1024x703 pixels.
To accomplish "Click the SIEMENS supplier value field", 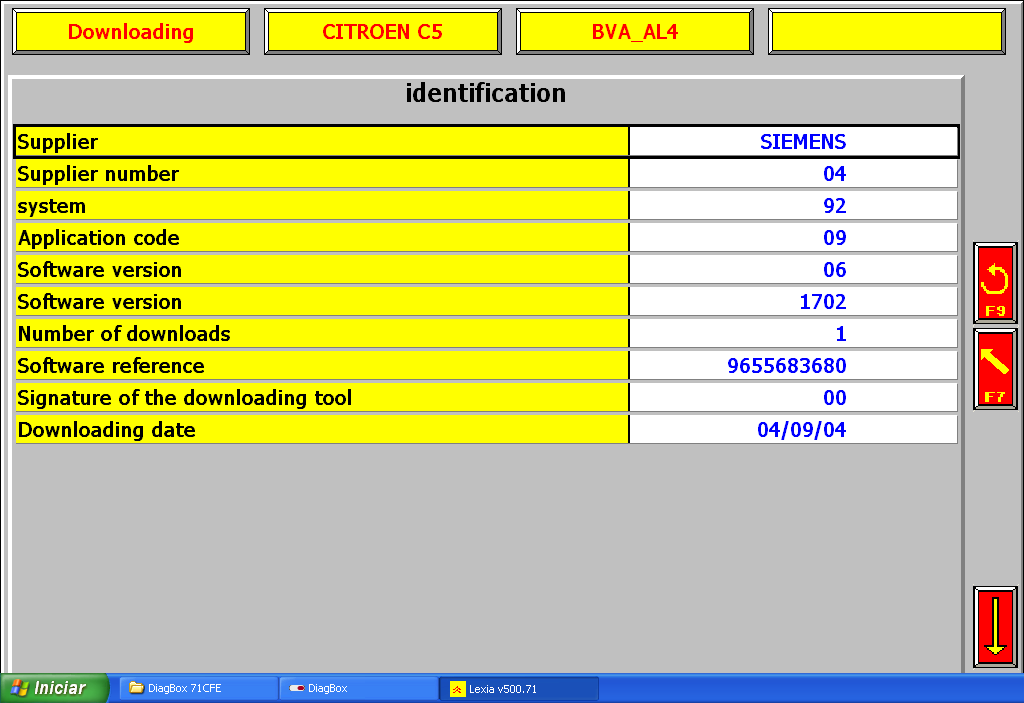I will 794,142.
